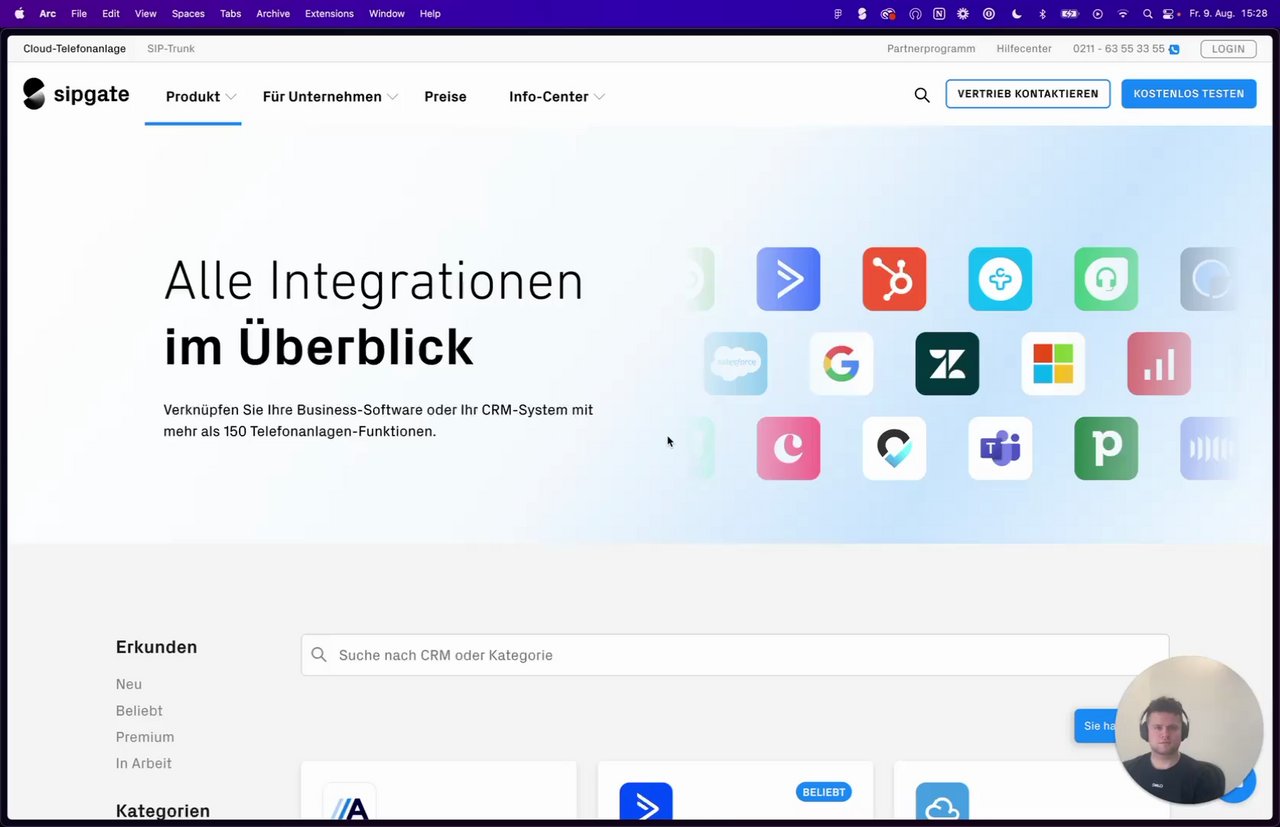Open the Tabs menu in Arc
The image size is (1280, 827).
pyautogui.click(x=230, y=14)
